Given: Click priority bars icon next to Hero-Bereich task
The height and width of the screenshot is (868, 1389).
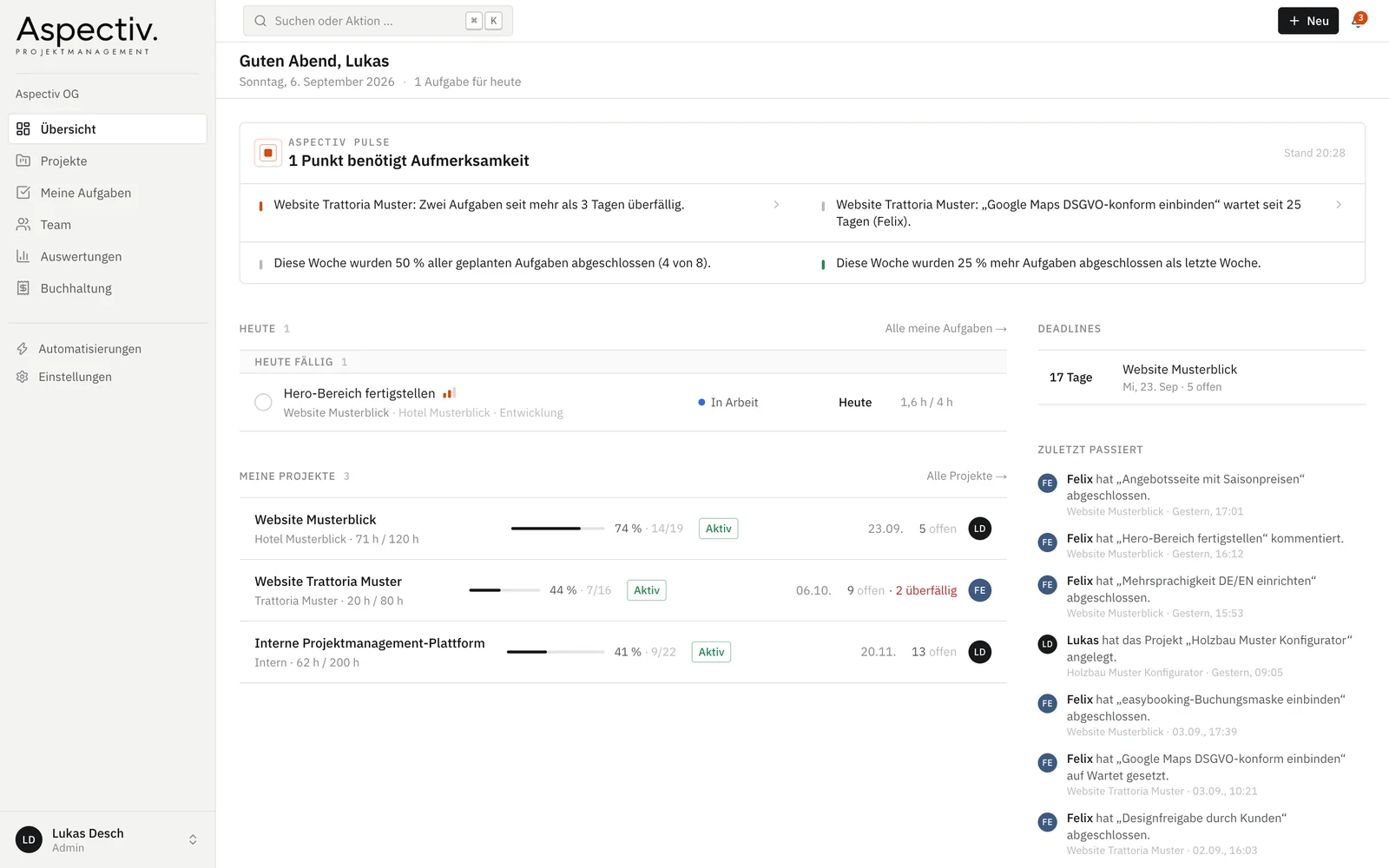Looking at the screenshot, I should (x=449, y=393).
